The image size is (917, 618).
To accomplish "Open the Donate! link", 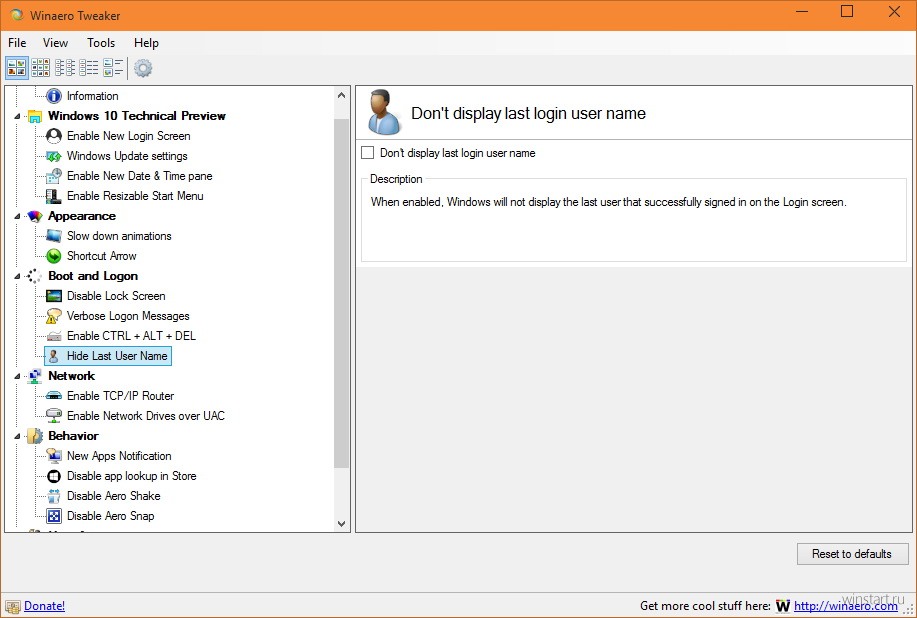I will pos(44,606).
